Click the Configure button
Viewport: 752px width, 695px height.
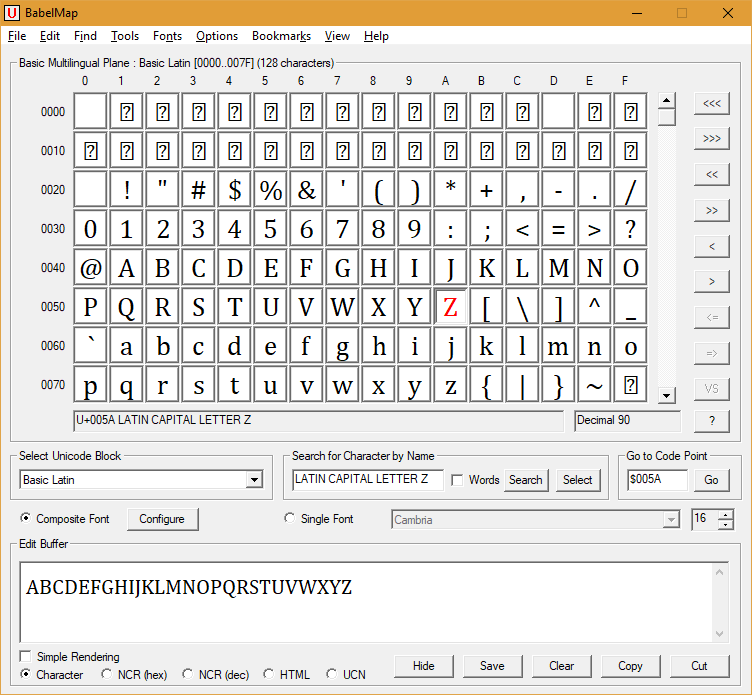click(162, 519)
